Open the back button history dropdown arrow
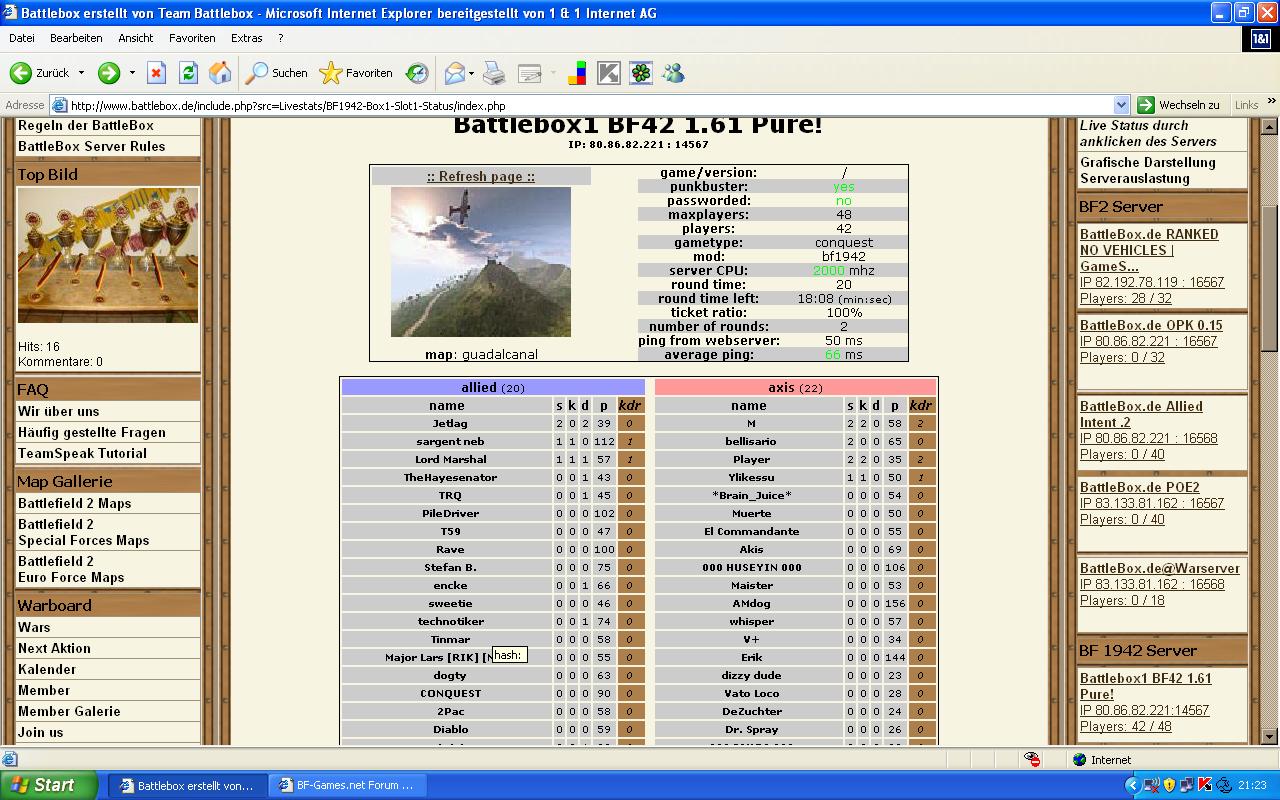Image resolution: width=1280 pixels, height=800 pixels. pos(82,73)
